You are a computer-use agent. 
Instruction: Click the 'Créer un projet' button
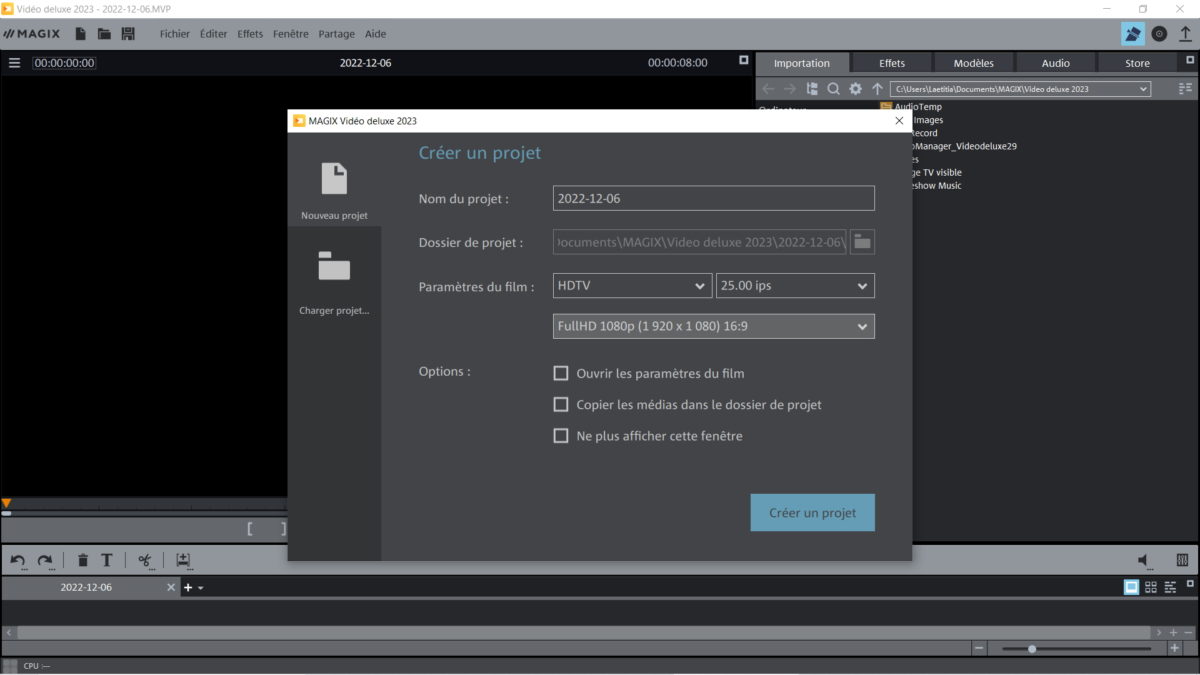(813, 513)
